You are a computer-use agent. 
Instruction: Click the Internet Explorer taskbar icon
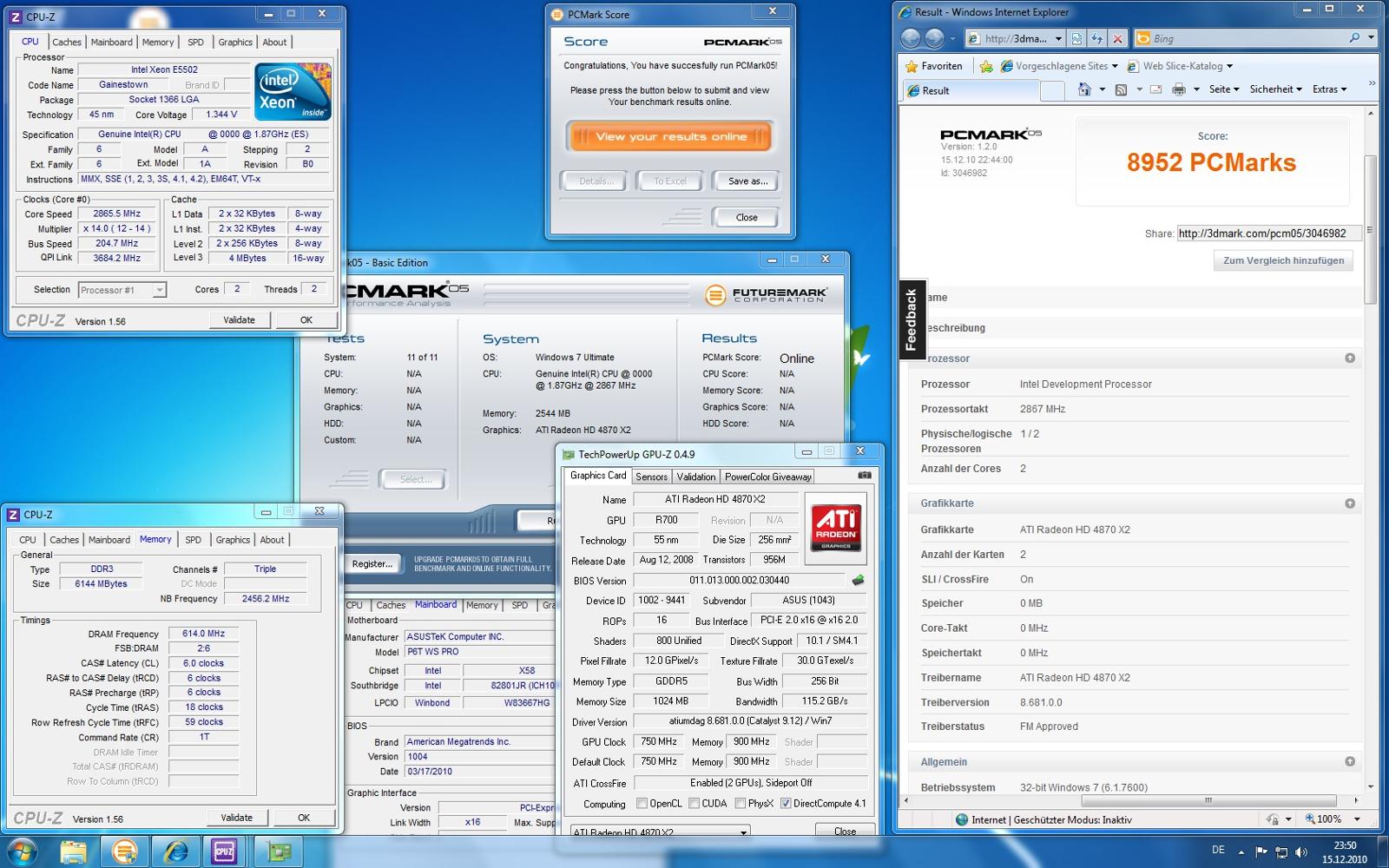pos(175,852)
